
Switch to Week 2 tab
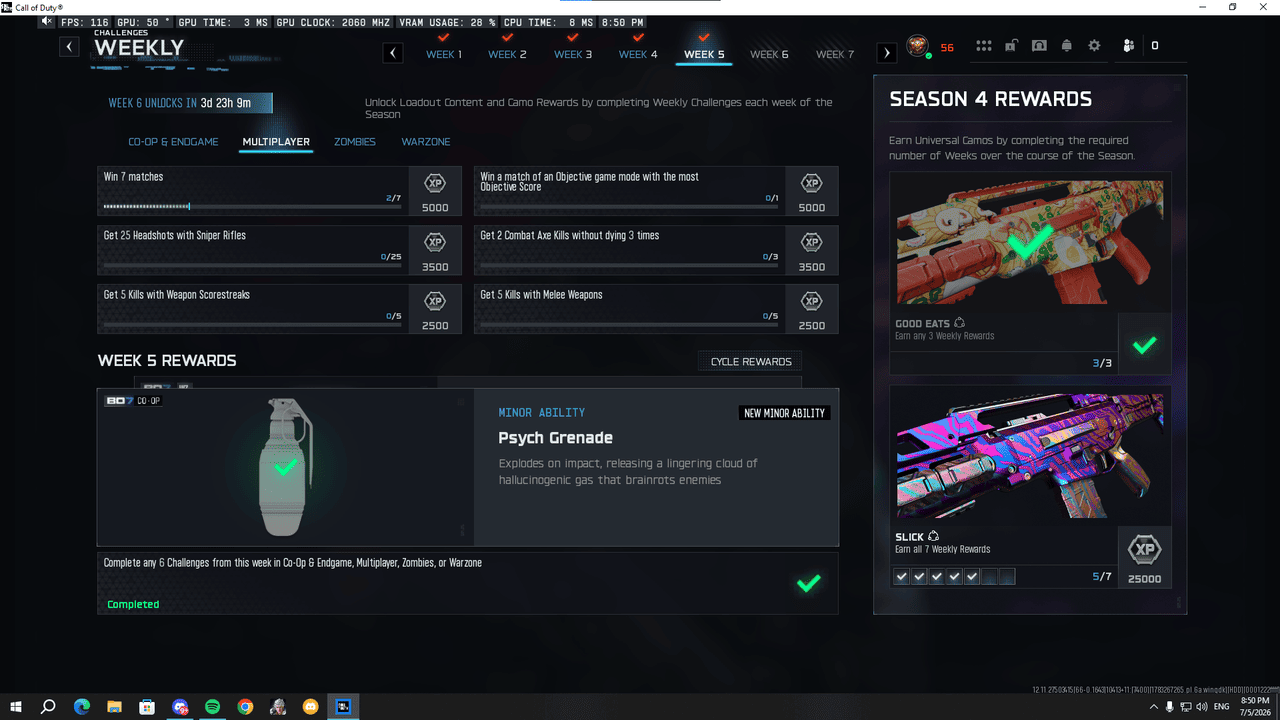(x=507, y=54)
